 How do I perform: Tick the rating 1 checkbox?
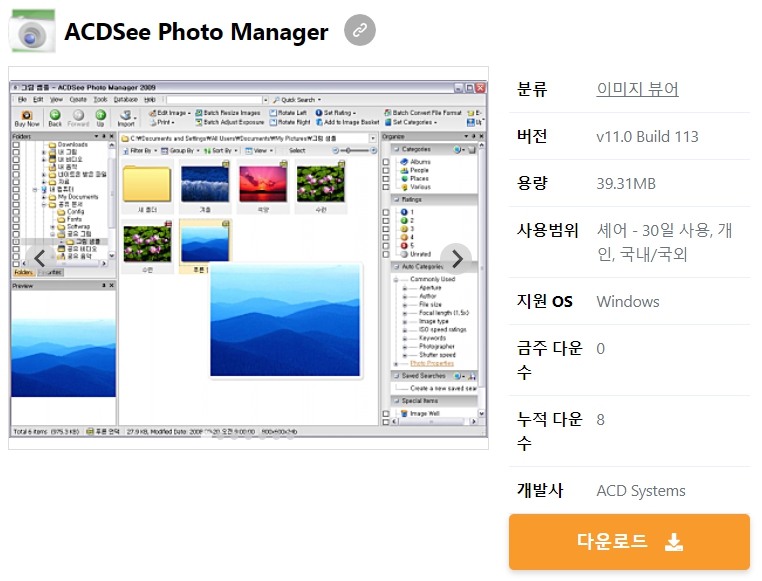click(386, 212)
